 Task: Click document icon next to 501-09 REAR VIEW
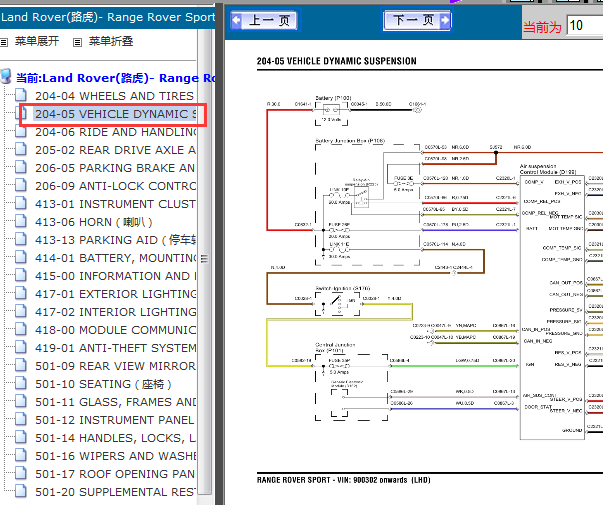tap(21, 365)
